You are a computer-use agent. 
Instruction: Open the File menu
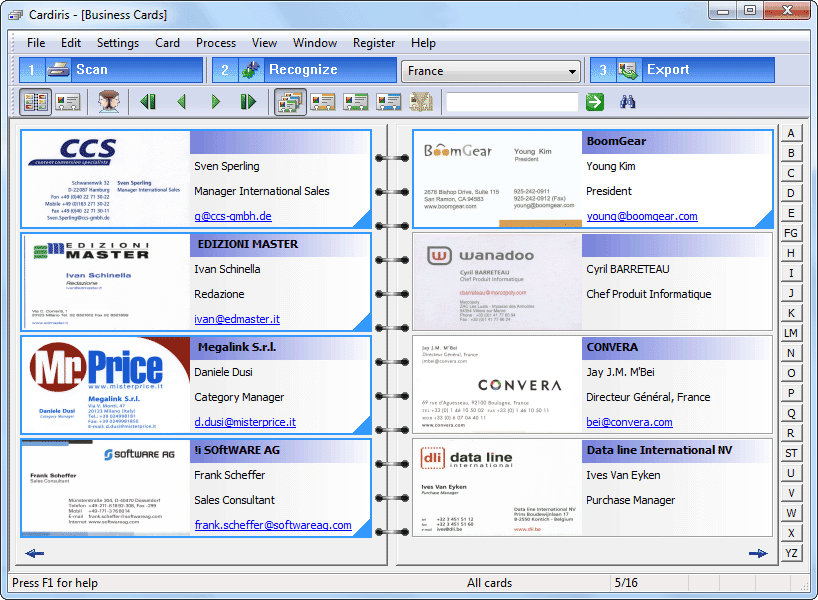pos(36,43)
